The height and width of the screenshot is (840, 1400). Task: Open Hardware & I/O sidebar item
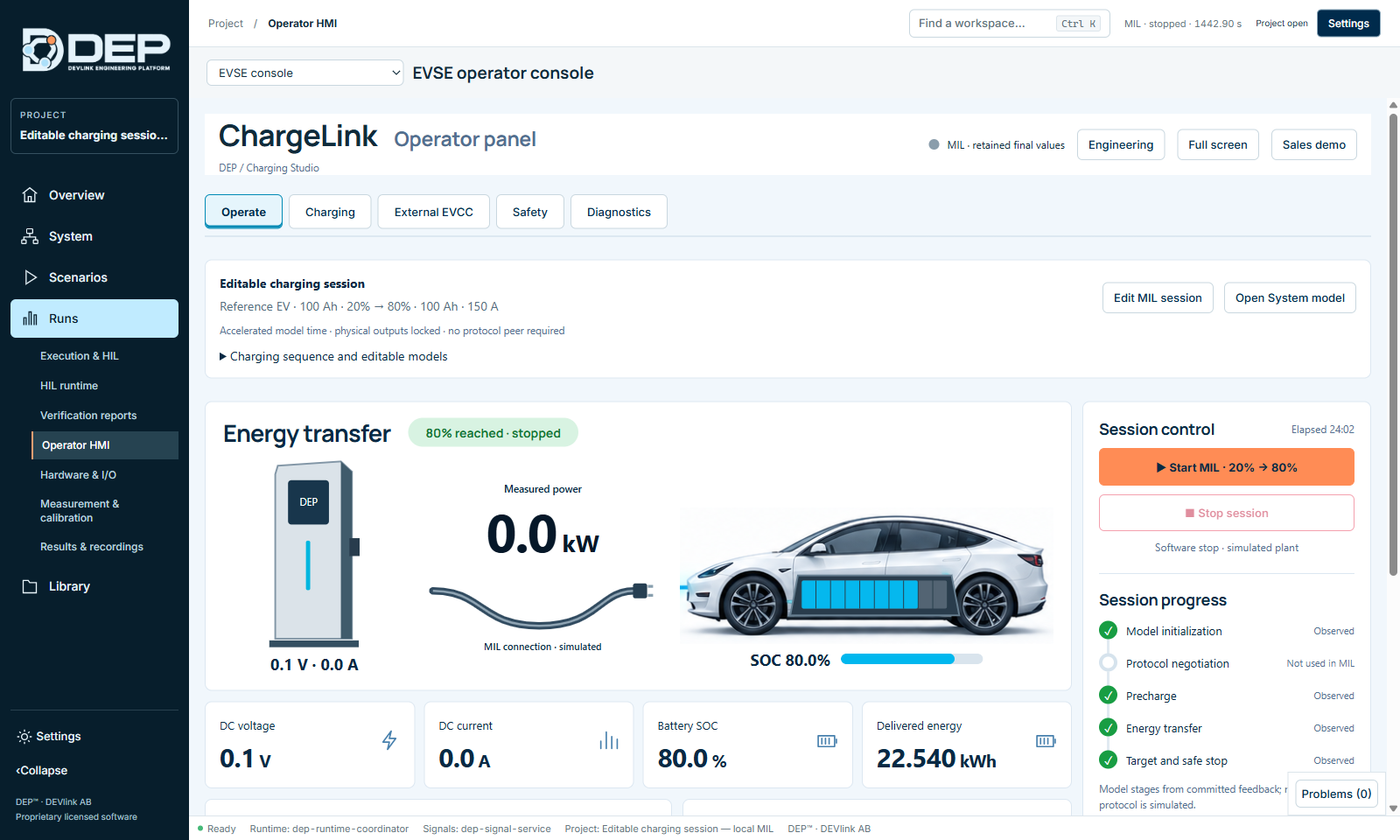78,475
